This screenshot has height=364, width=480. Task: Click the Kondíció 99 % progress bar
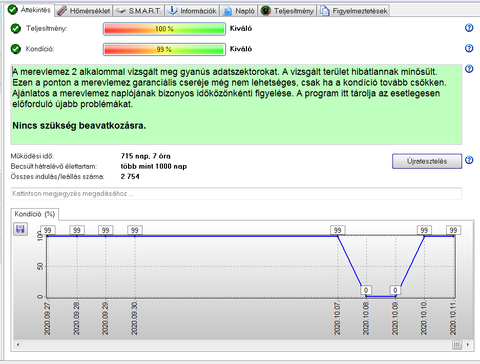pyautogui.click(x=164, y=49)
